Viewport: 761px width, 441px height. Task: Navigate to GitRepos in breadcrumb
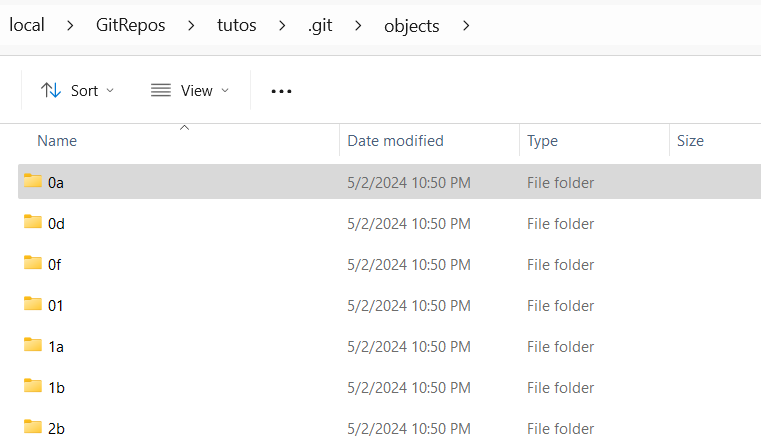click(133, 26)
